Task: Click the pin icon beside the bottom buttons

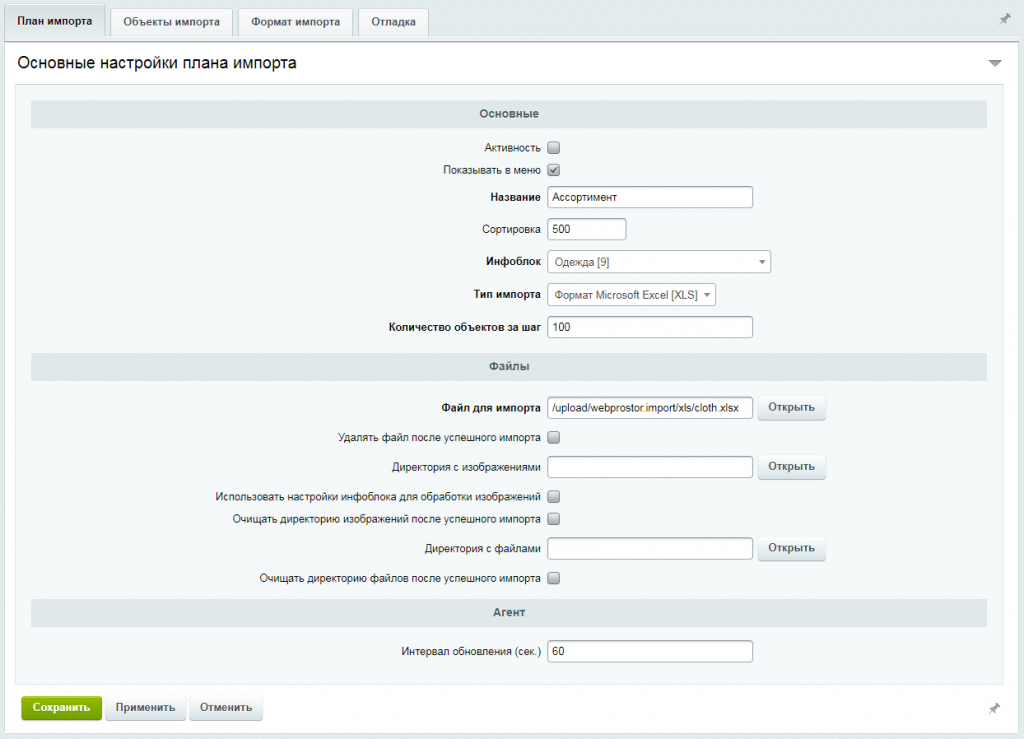Action: pos(994,708)
